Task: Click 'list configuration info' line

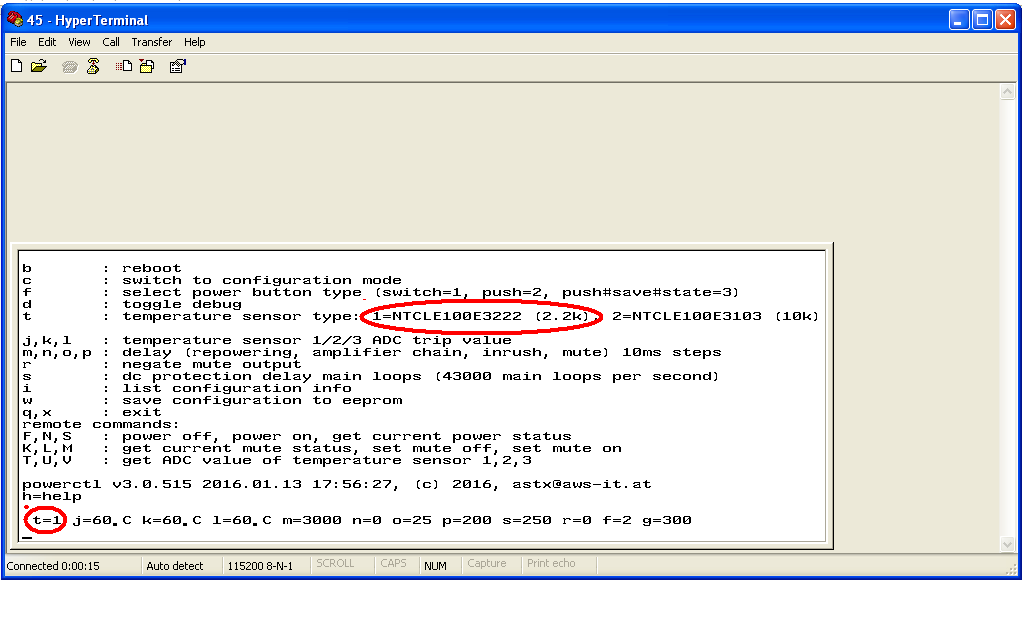Action: pyautogui.click(x=237, y=389)
